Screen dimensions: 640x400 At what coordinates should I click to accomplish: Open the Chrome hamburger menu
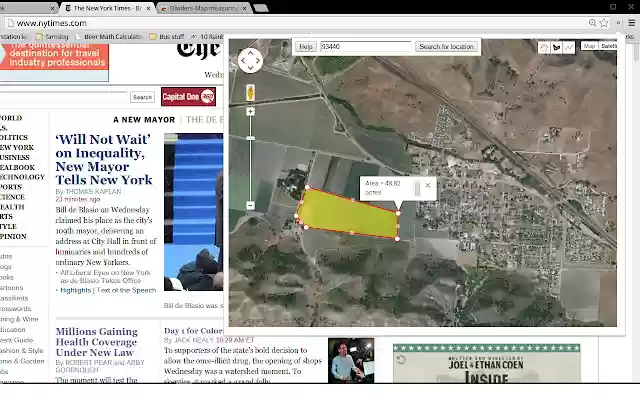point(631,23)
